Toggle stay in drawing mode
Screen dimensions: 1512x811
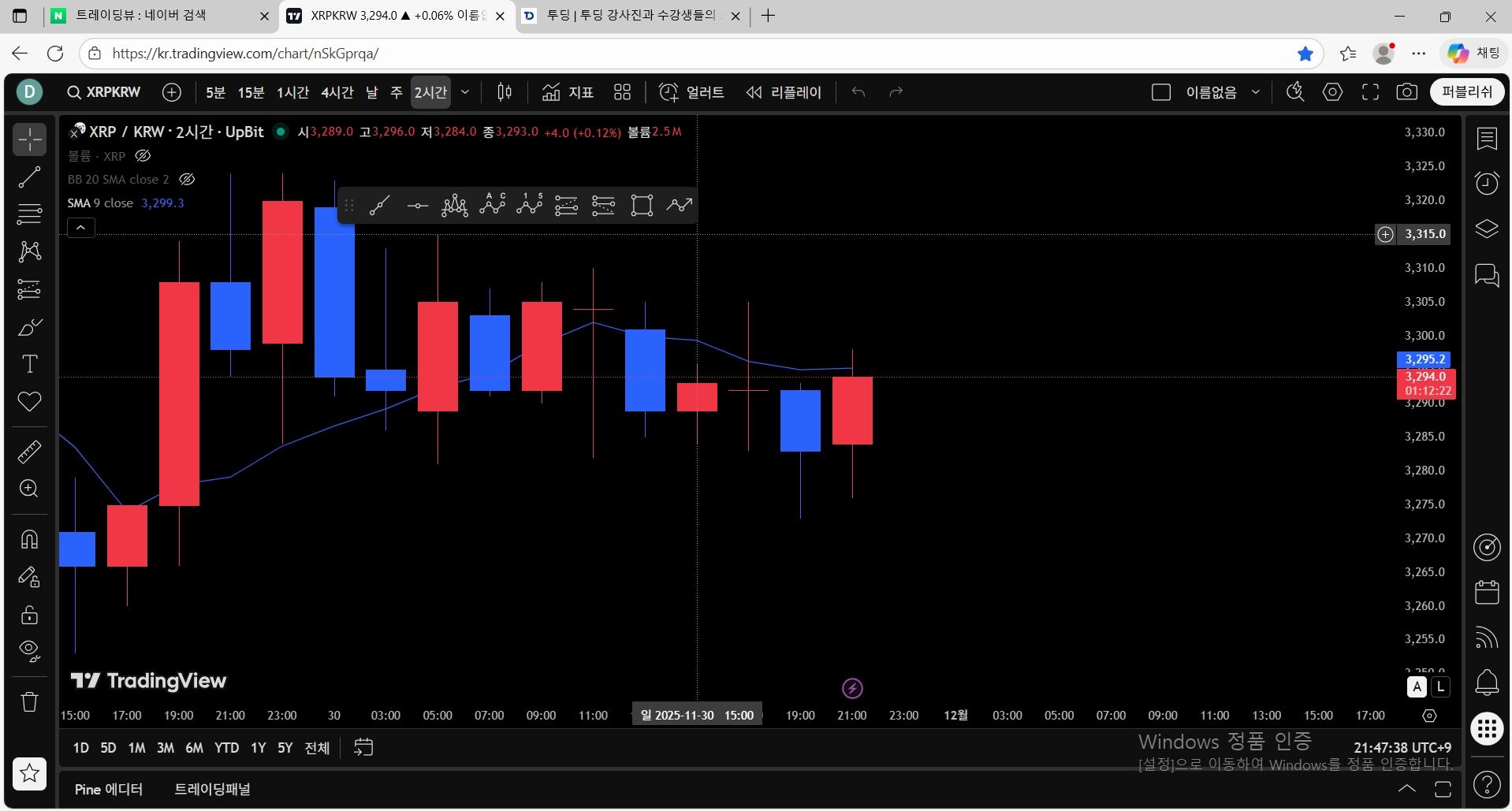click(30, 578)
